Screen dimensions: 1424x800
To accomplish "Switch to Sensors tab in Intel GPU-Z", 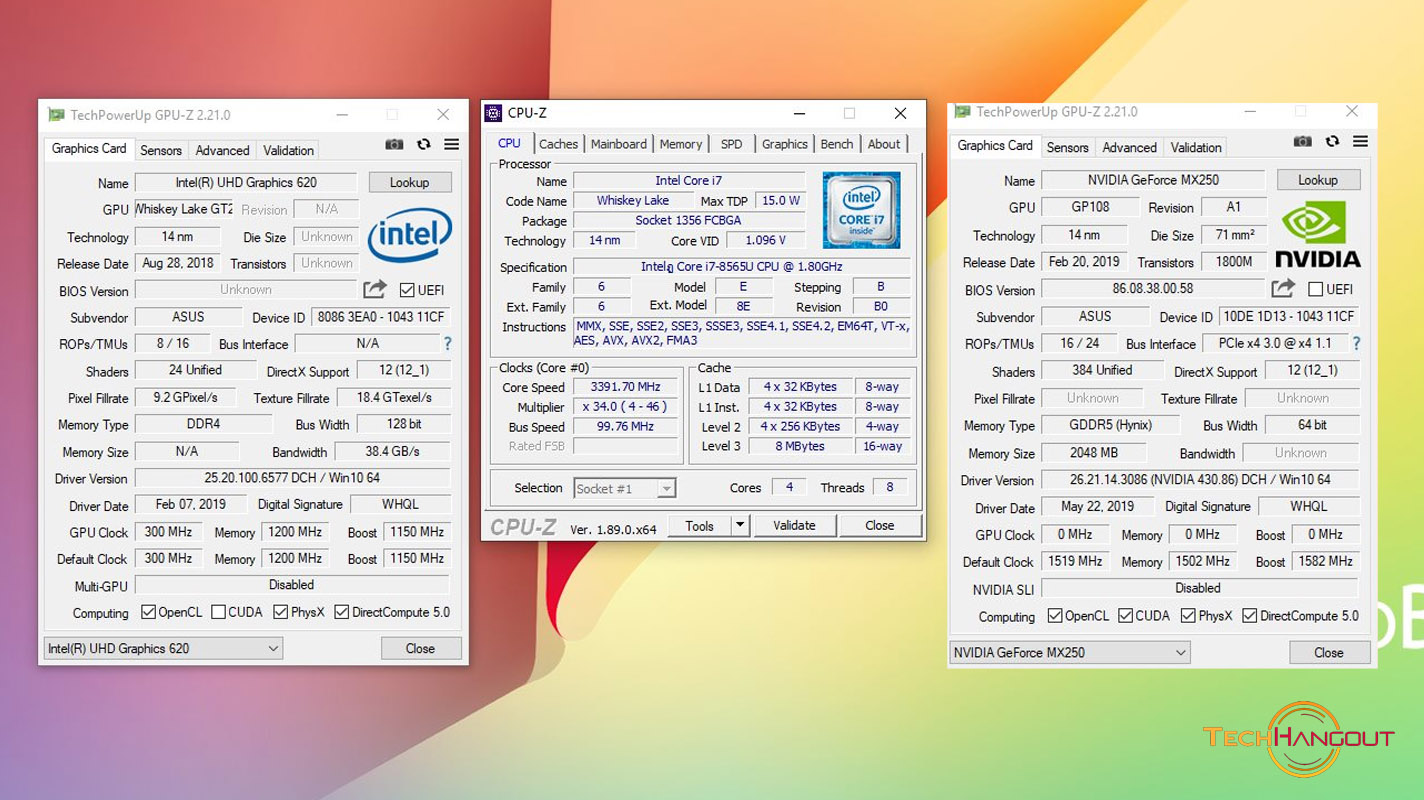I will 161,150.
